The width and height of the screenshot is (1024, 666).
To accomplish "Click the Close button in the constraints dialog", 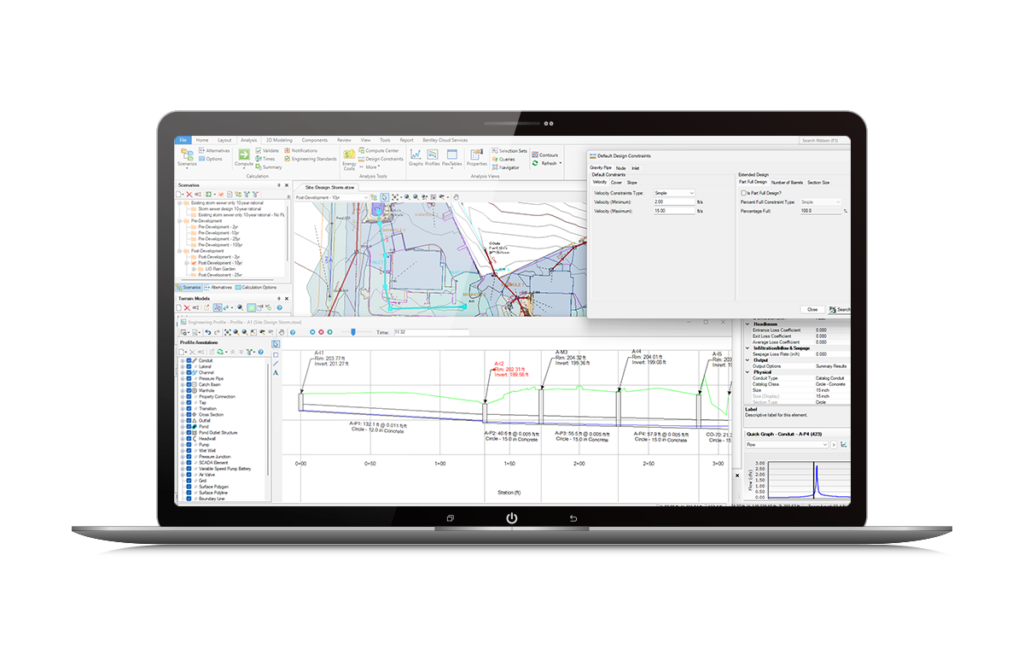I will (x=812, y=309).
